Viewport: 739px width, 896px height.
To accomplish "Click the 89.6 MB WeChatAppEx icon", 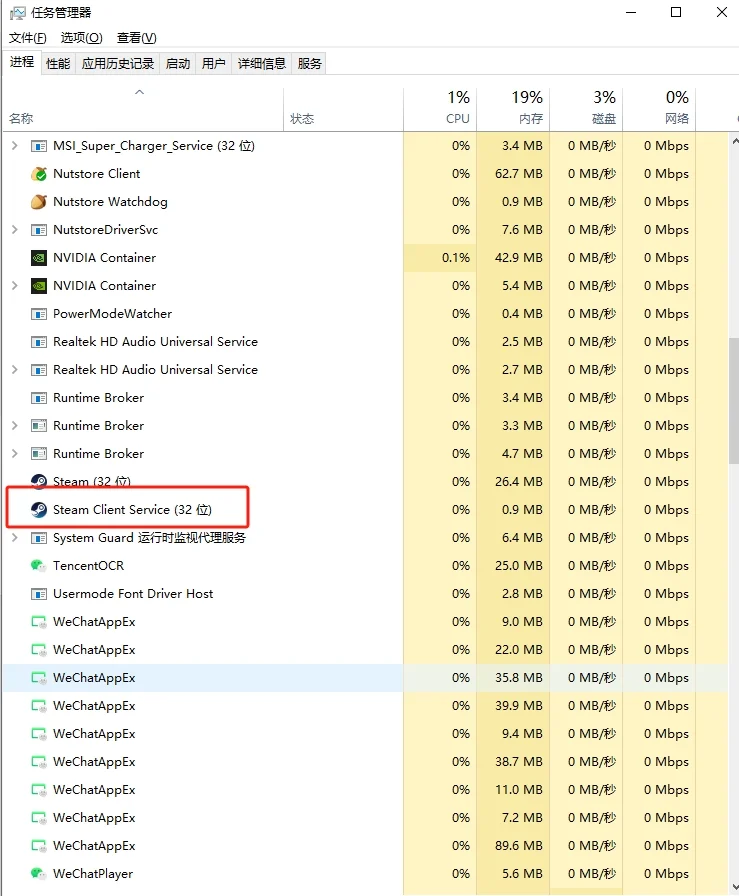I will pos(38,846).
